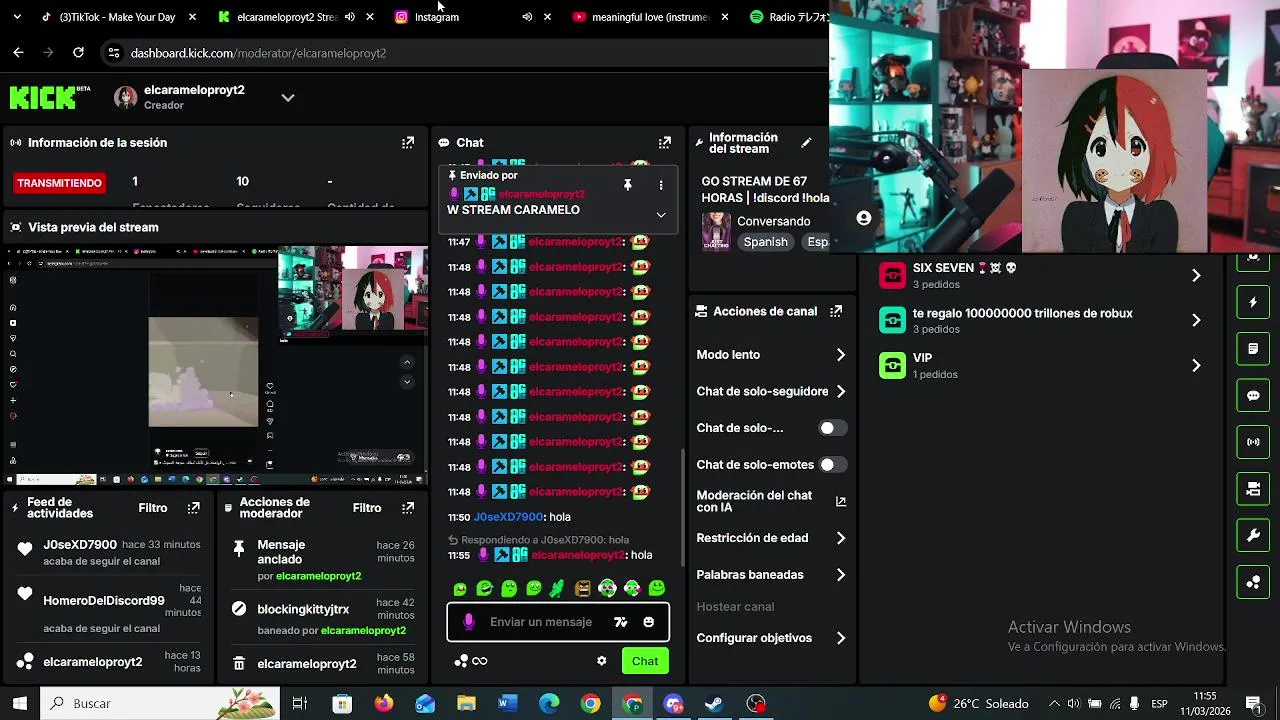This screenshot has height=720, width=1280.
Task: Open Configurar objetivos settings
Action: [771, 638]
